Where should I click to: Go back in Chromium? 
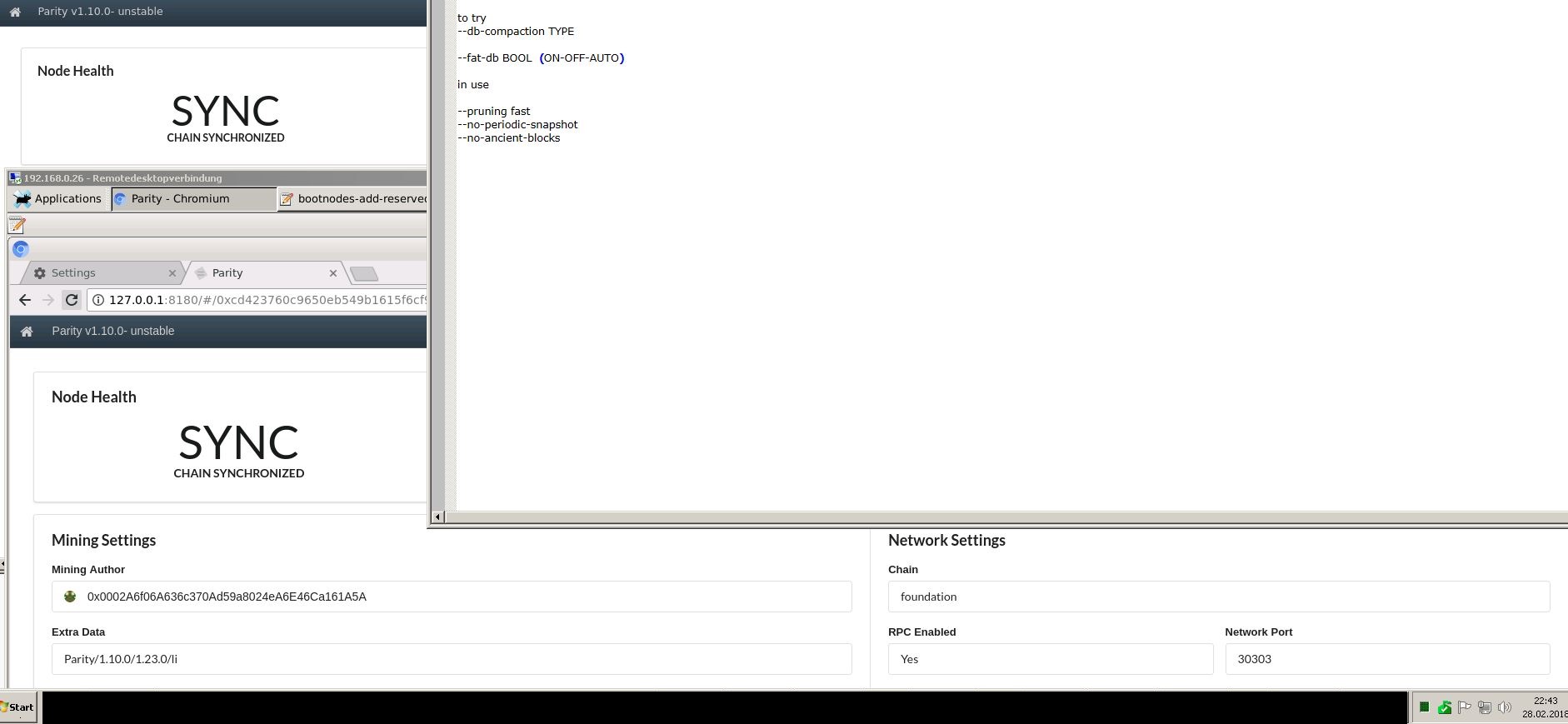[x=24, y=300]
